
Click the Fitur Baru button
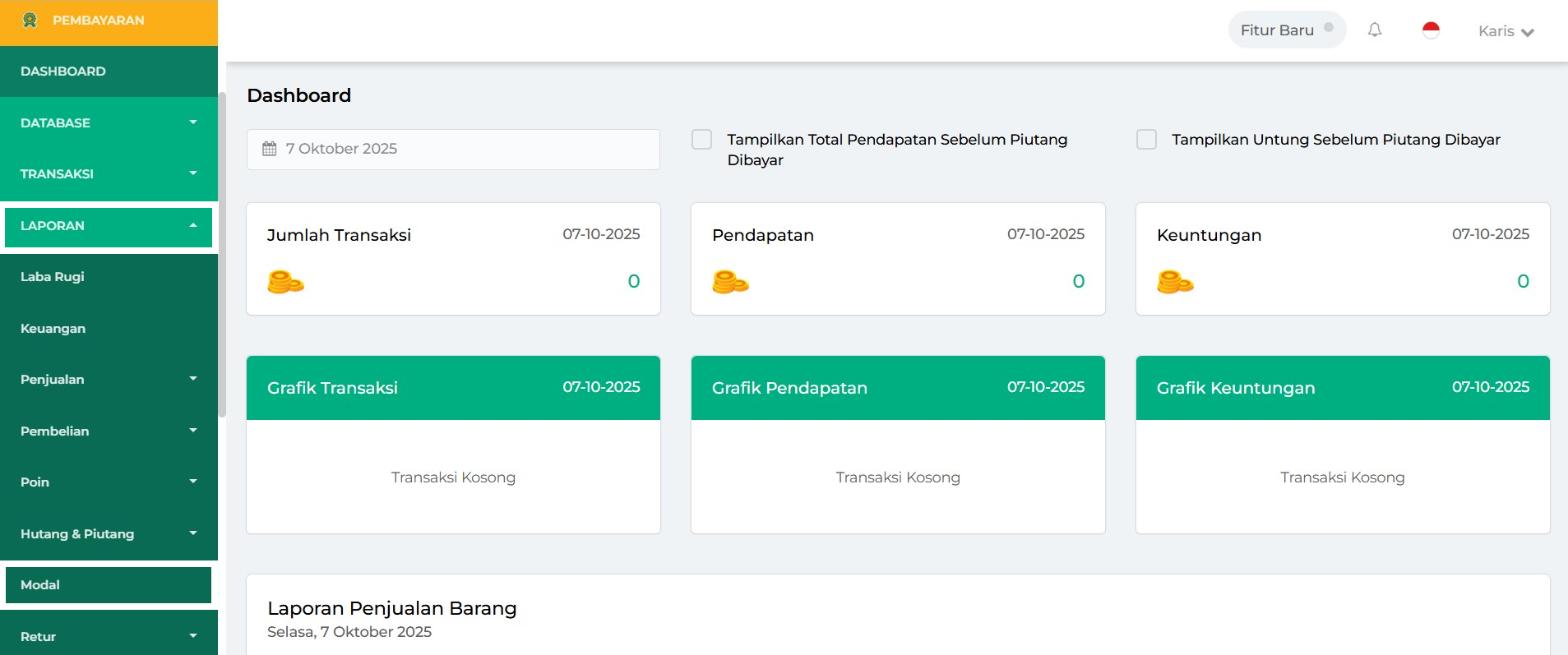[1277, 30]
